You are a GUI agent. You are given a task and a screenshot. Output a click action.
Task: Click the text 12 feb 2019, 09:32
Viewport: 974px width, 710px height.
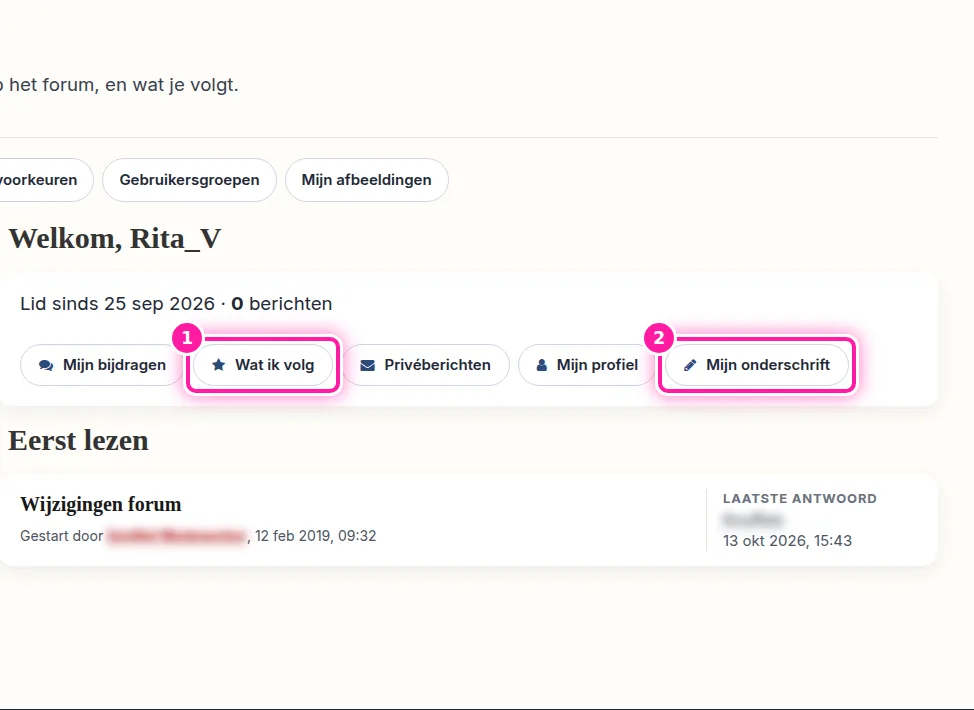[316, 535]
